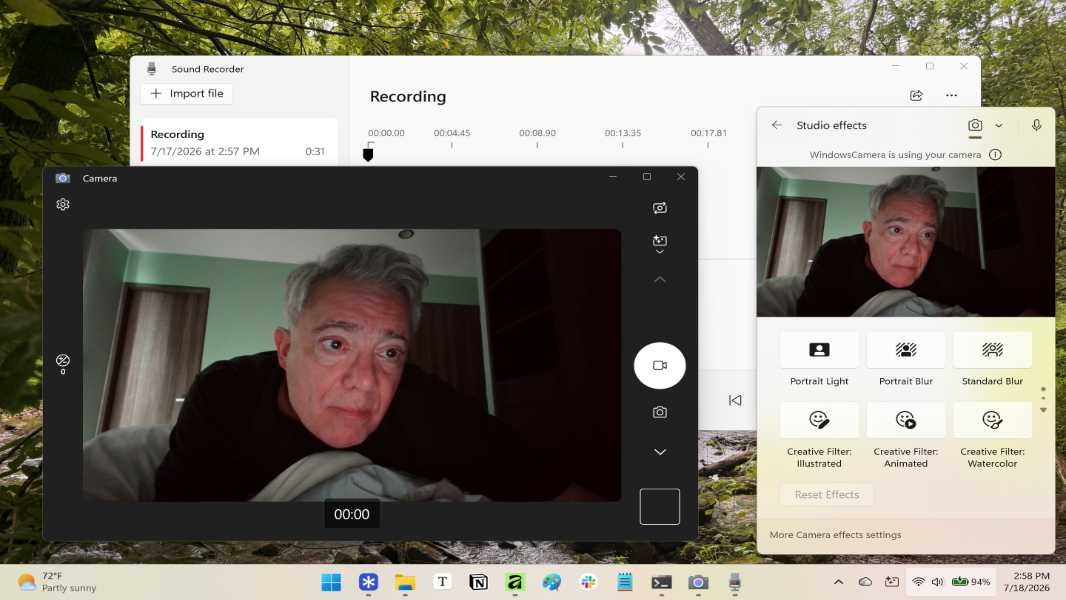Click the Studio effects camera preview

coord(906,241)
